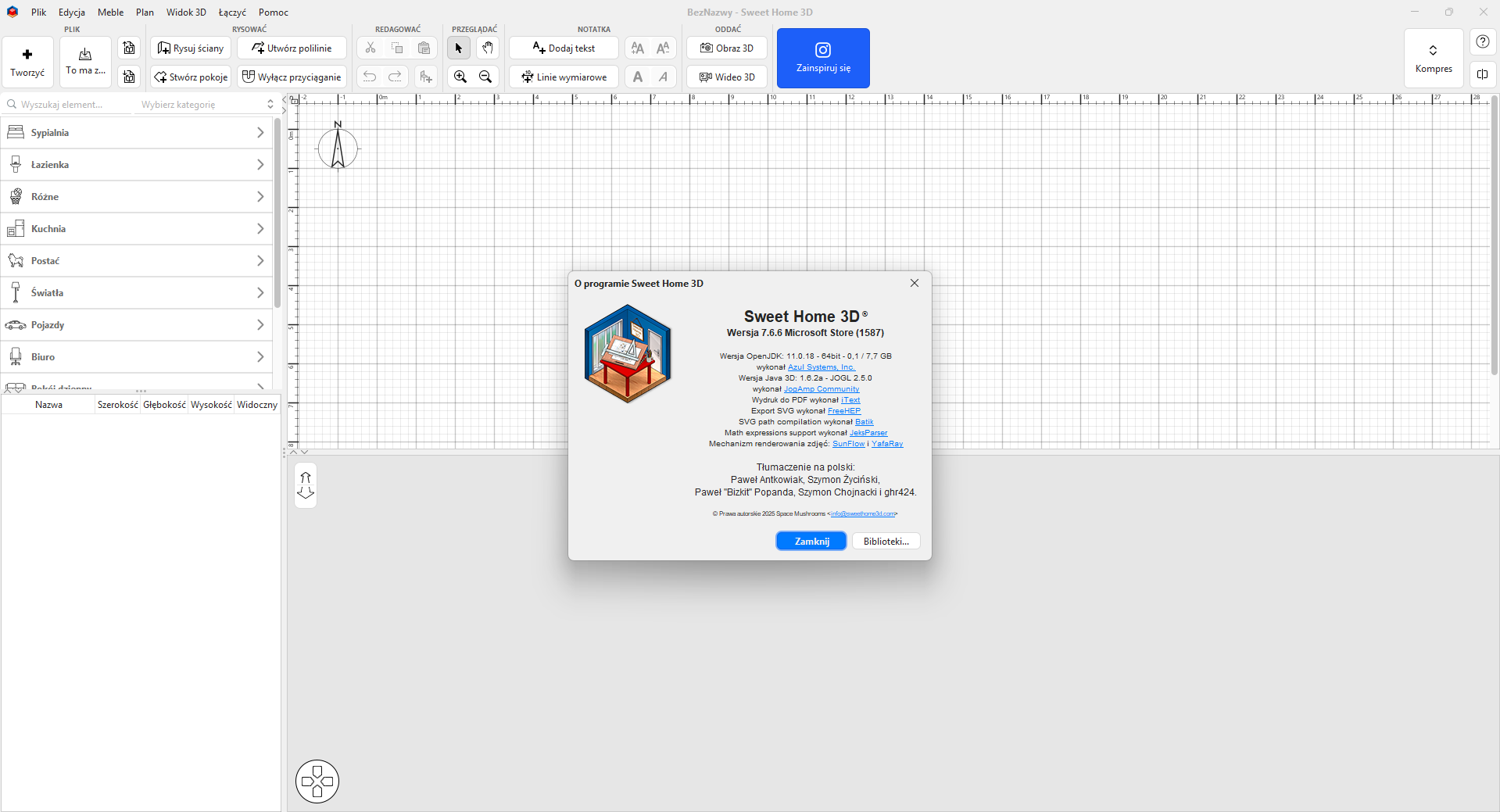Click the Wideo 3D button

[x=727, y=77]
